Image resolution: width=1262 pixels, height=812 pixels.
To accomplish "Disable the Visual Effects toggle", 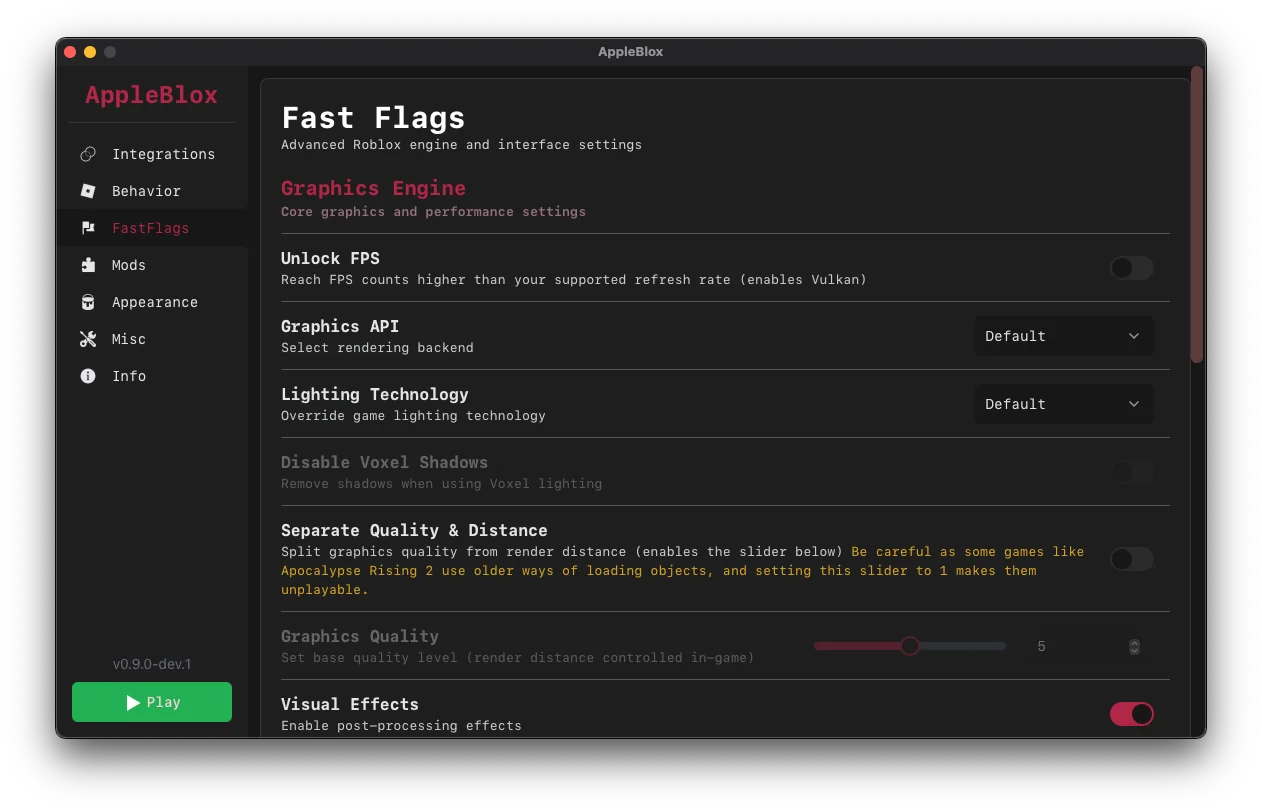I will [1131, 714].
